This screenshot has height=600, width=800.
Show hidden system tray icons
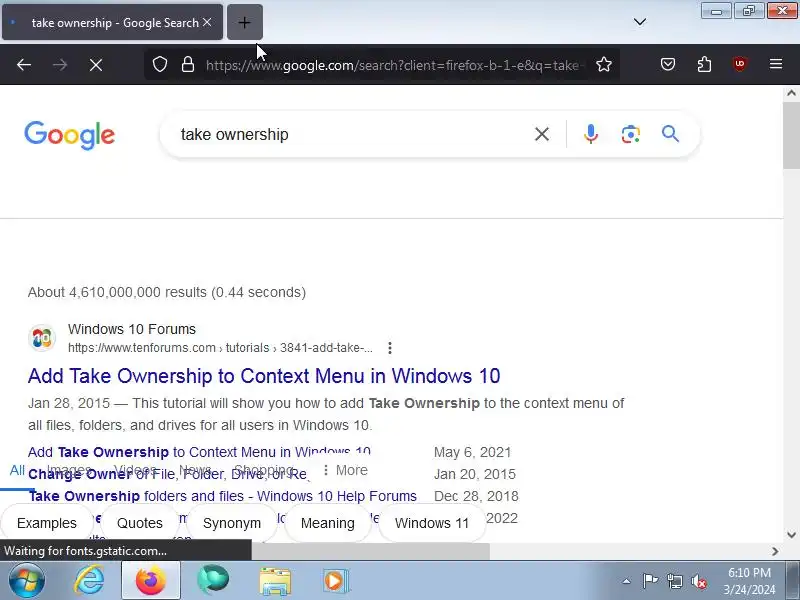[x=627, y=581]
